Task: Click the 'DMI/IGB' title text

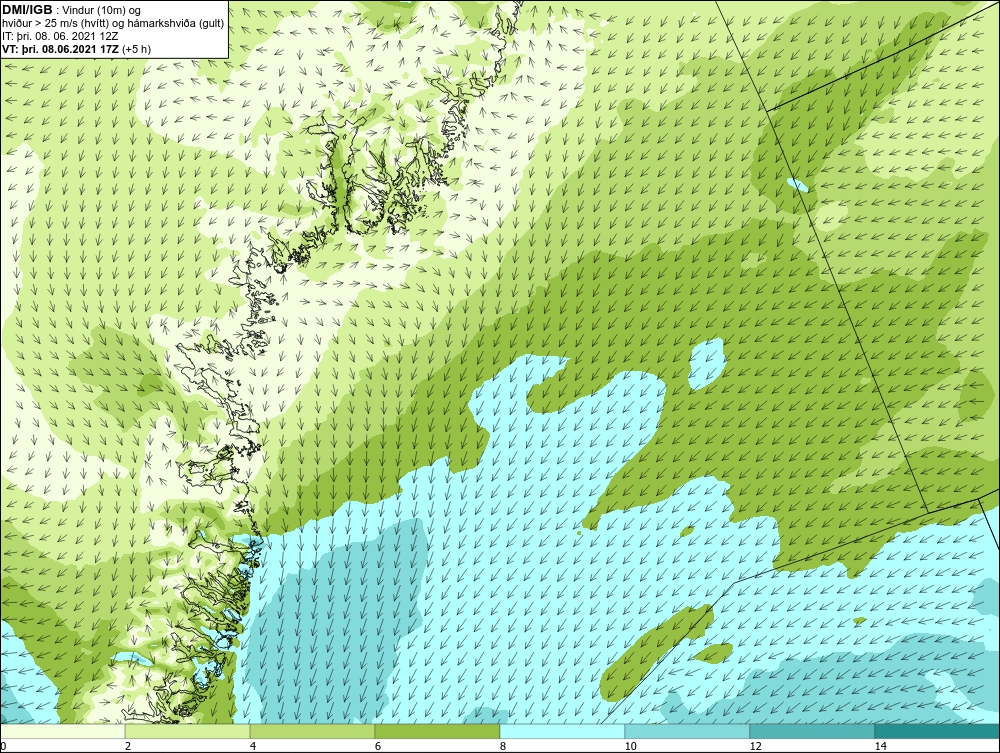Action: tap(27, 10)
